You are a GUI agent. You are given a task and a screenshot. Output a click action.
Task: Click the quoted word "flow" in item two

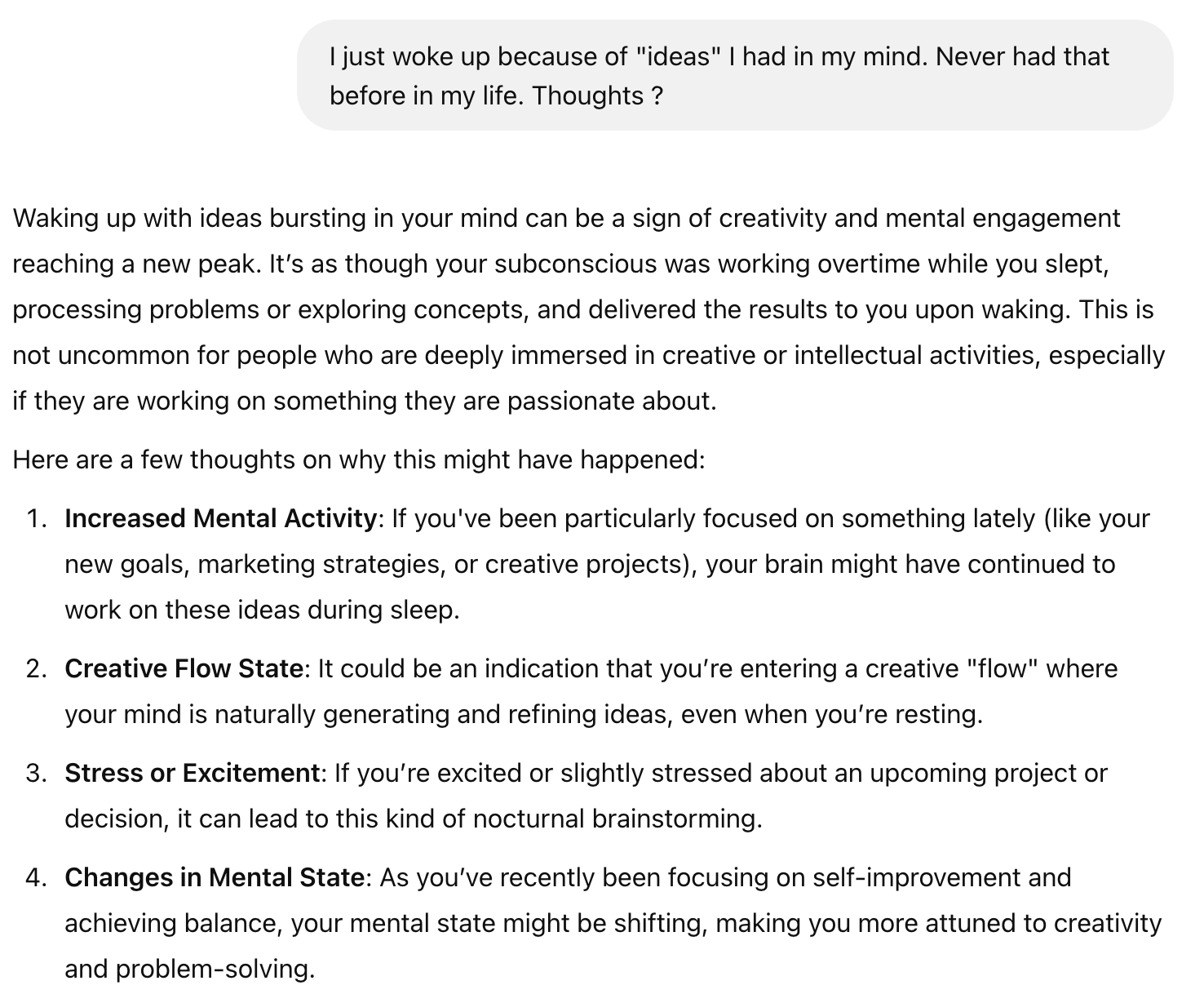coord(1001,669)
